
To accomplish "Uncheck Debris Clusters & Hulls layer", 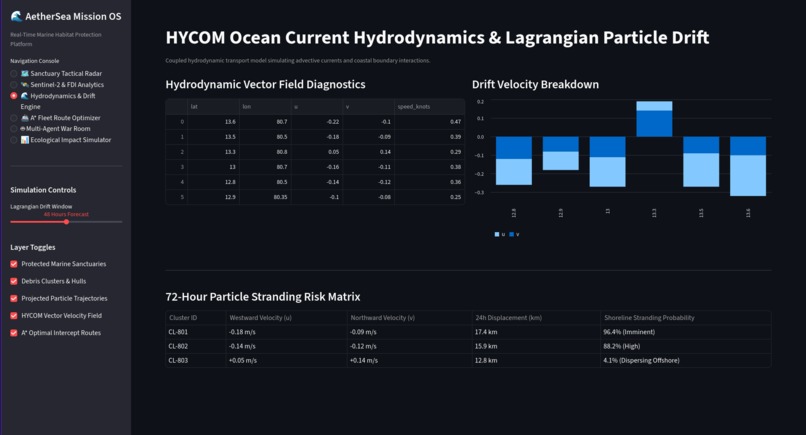I will tap(14, 281).
